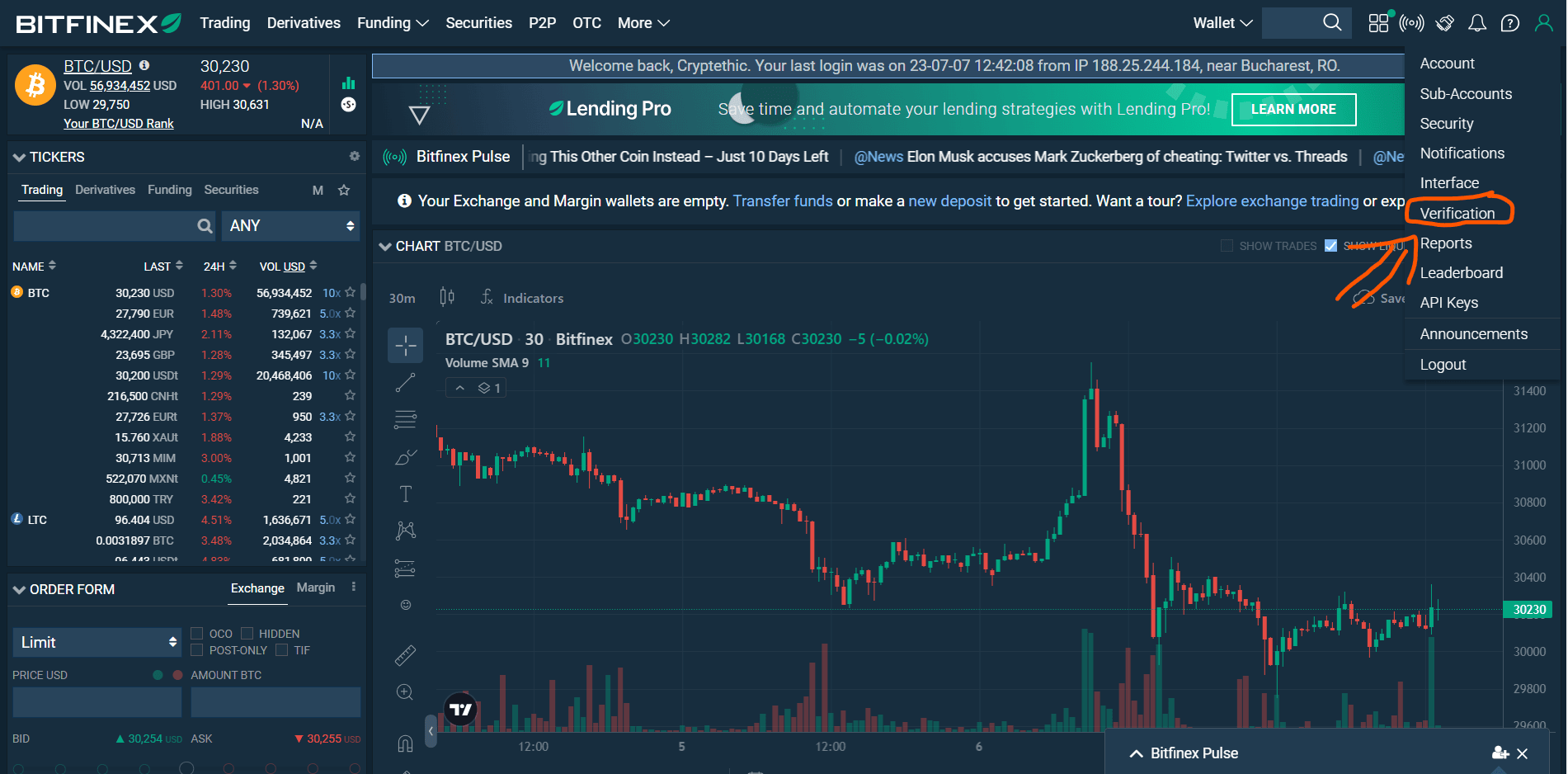Open the help question mark icon
Image resolution: width=1568 pixels, height=774 pixels.
pos(1510,23)
